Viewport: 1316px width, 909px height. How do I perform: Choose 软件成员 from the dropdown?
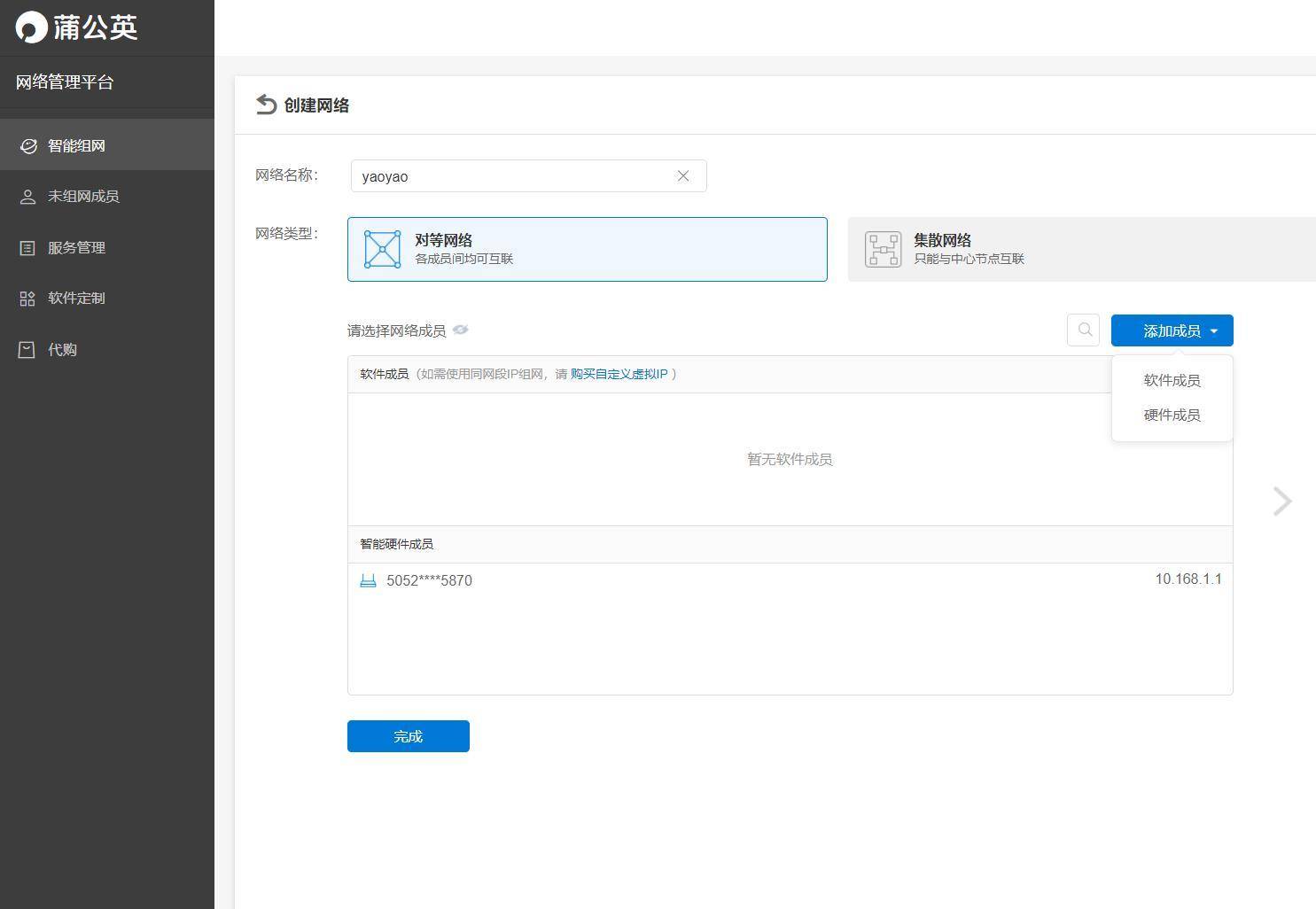click(x=1172, y=380)
